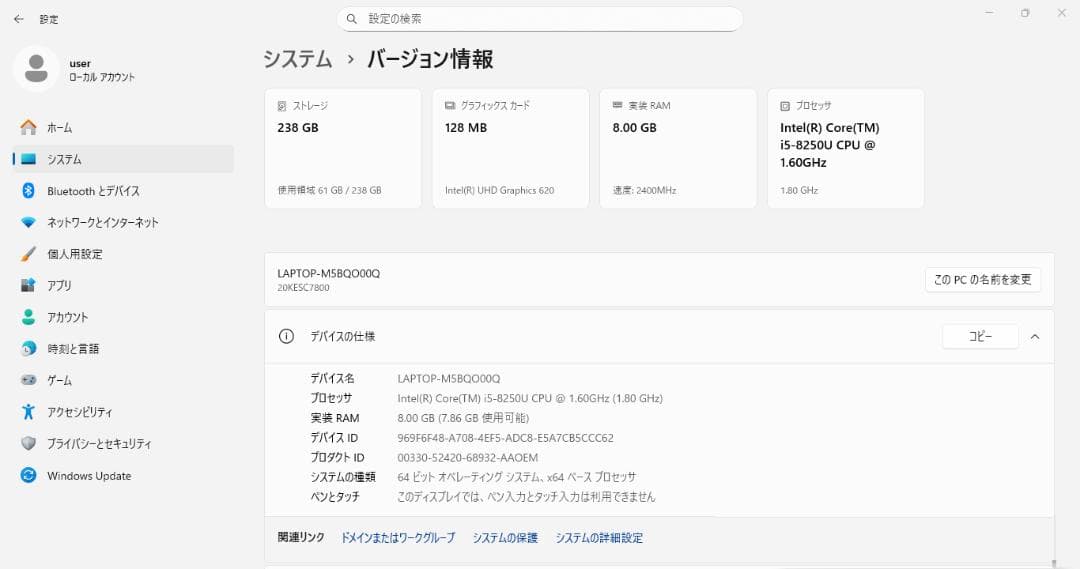
Task: Click the Accounts person icon
Action: coord(28,317)
